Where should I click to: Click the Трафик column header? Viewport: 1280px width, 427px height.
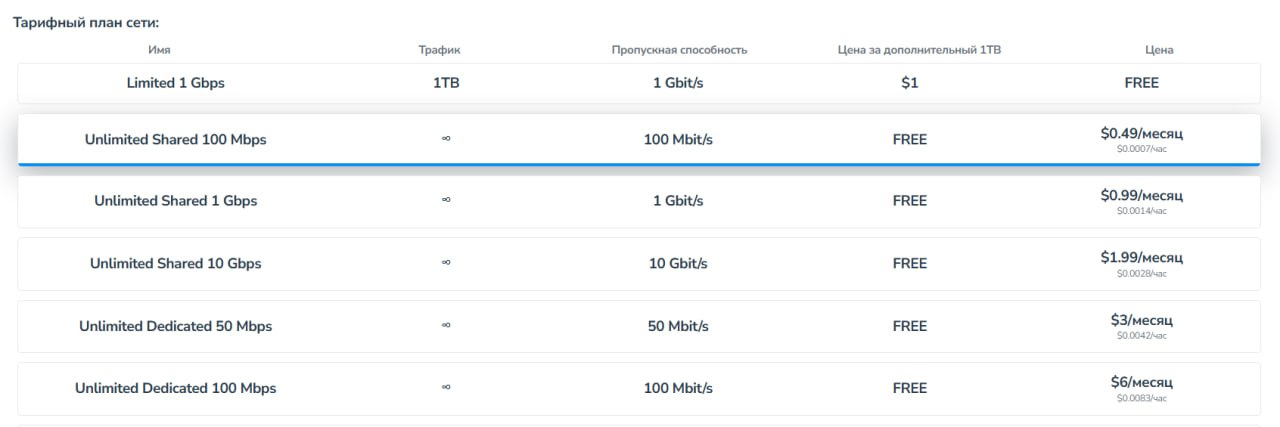440,50
